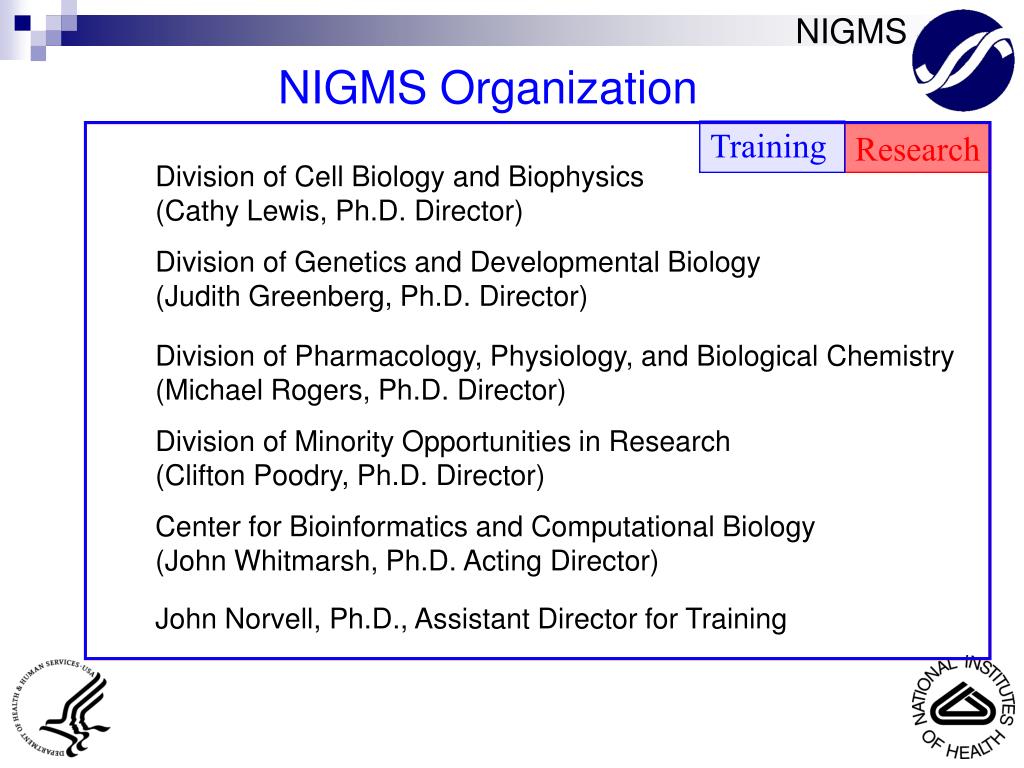1024x768 pixels.
Task: Select Division of Cell Biology and Biophysics line
Action: [x=399, y=177]
